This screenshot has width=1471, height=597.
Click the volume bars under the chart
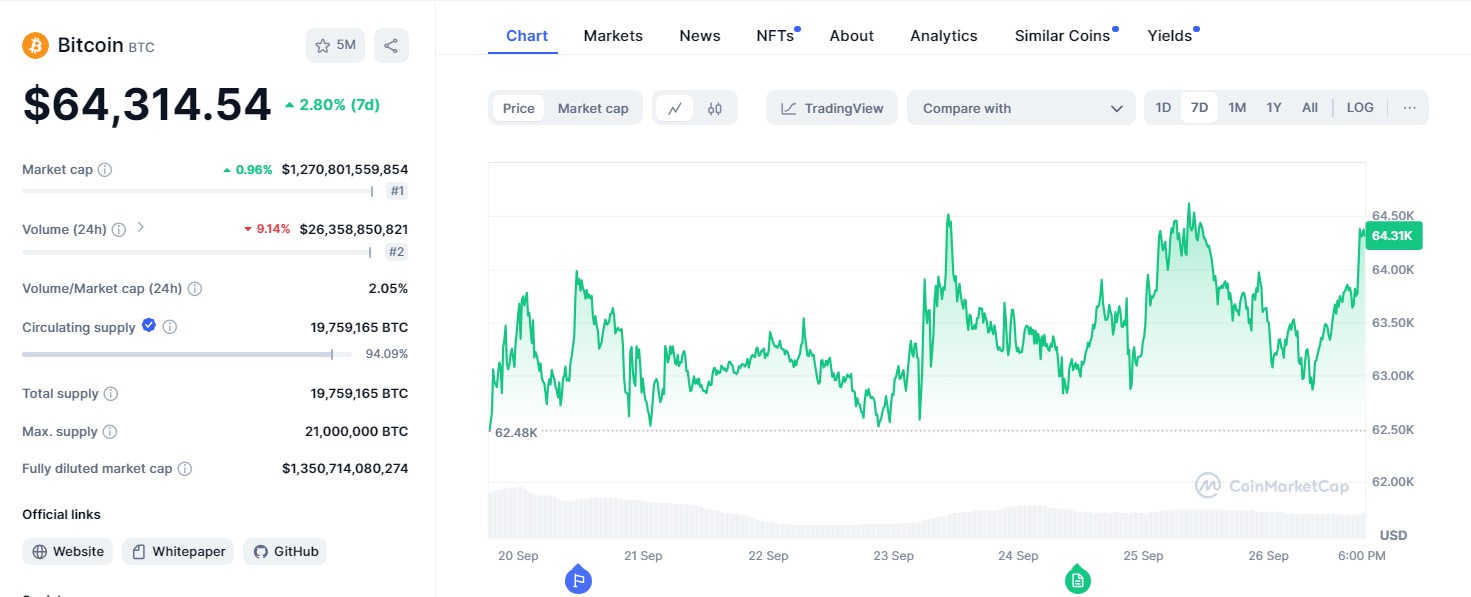click(927, 513)
